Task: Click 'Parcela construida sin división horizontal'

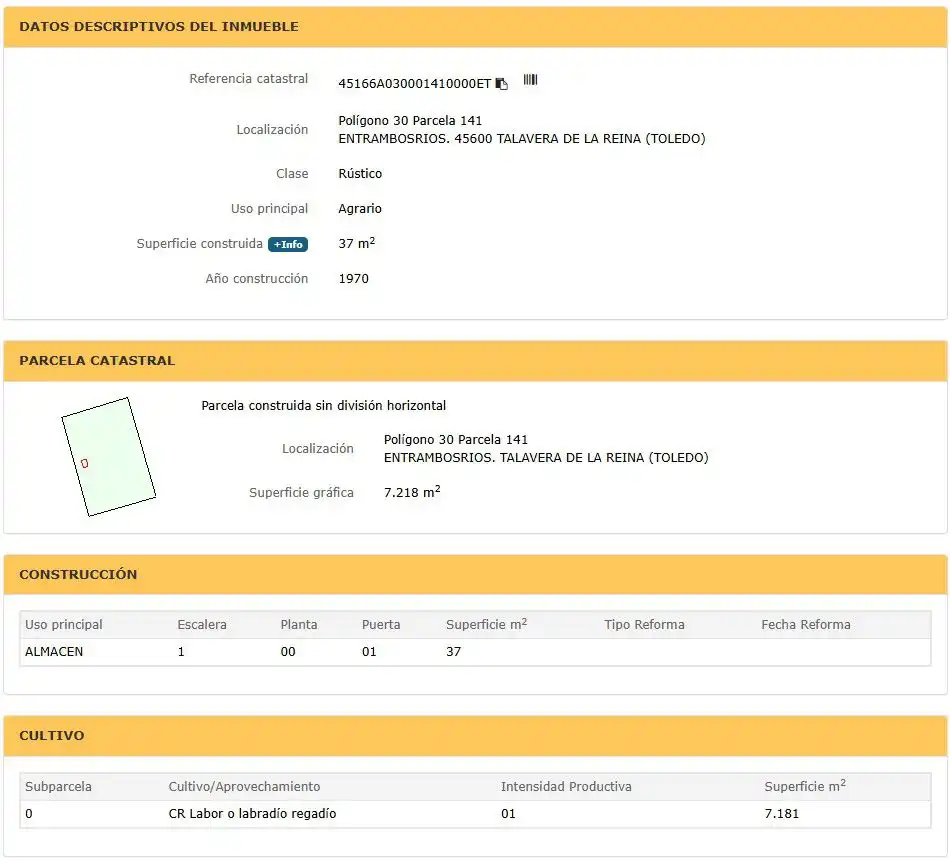Action: click(324, 405)
